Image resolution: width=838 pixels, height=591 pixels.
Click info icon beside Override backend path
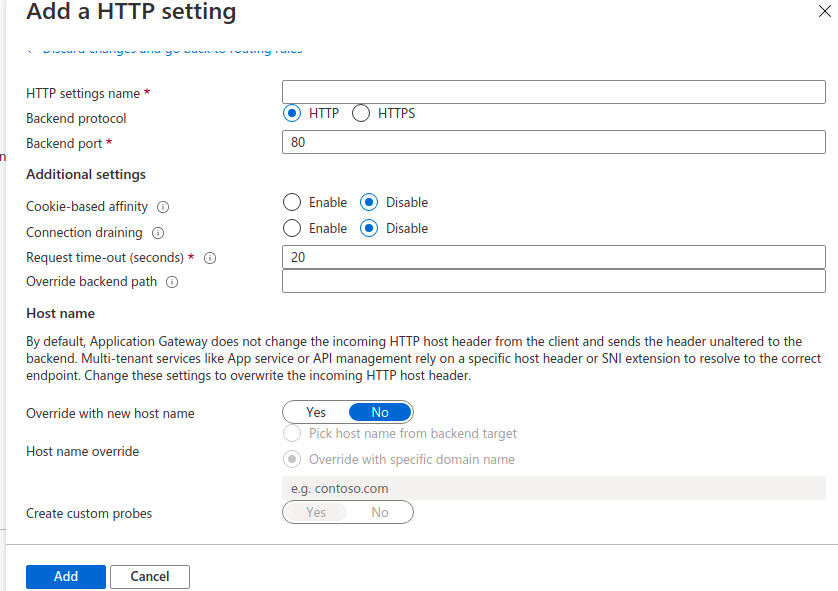(x=172, y=282)
